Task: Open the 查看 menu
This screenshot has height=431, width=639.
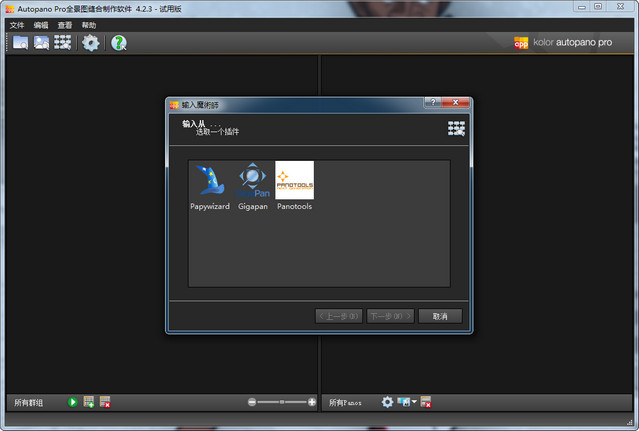Action: tap(65, 25)
